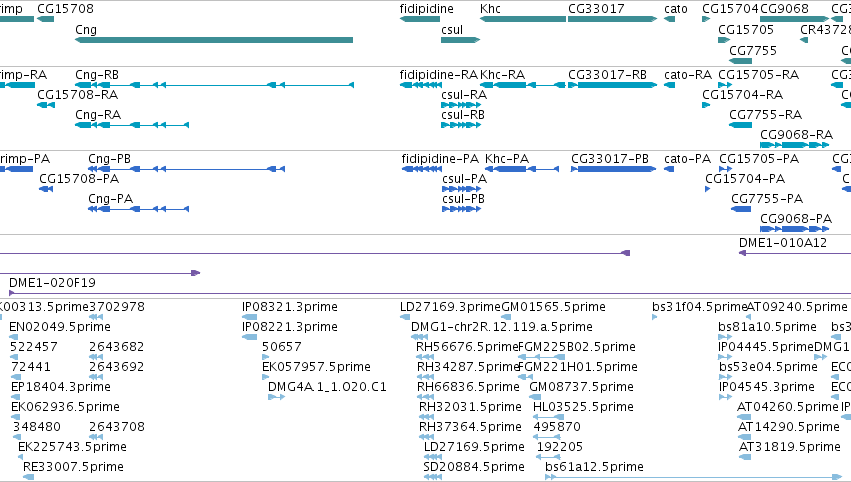Select the fidipidine gene feature
This screenshot has height=482, width=851.
click(420, 19)
